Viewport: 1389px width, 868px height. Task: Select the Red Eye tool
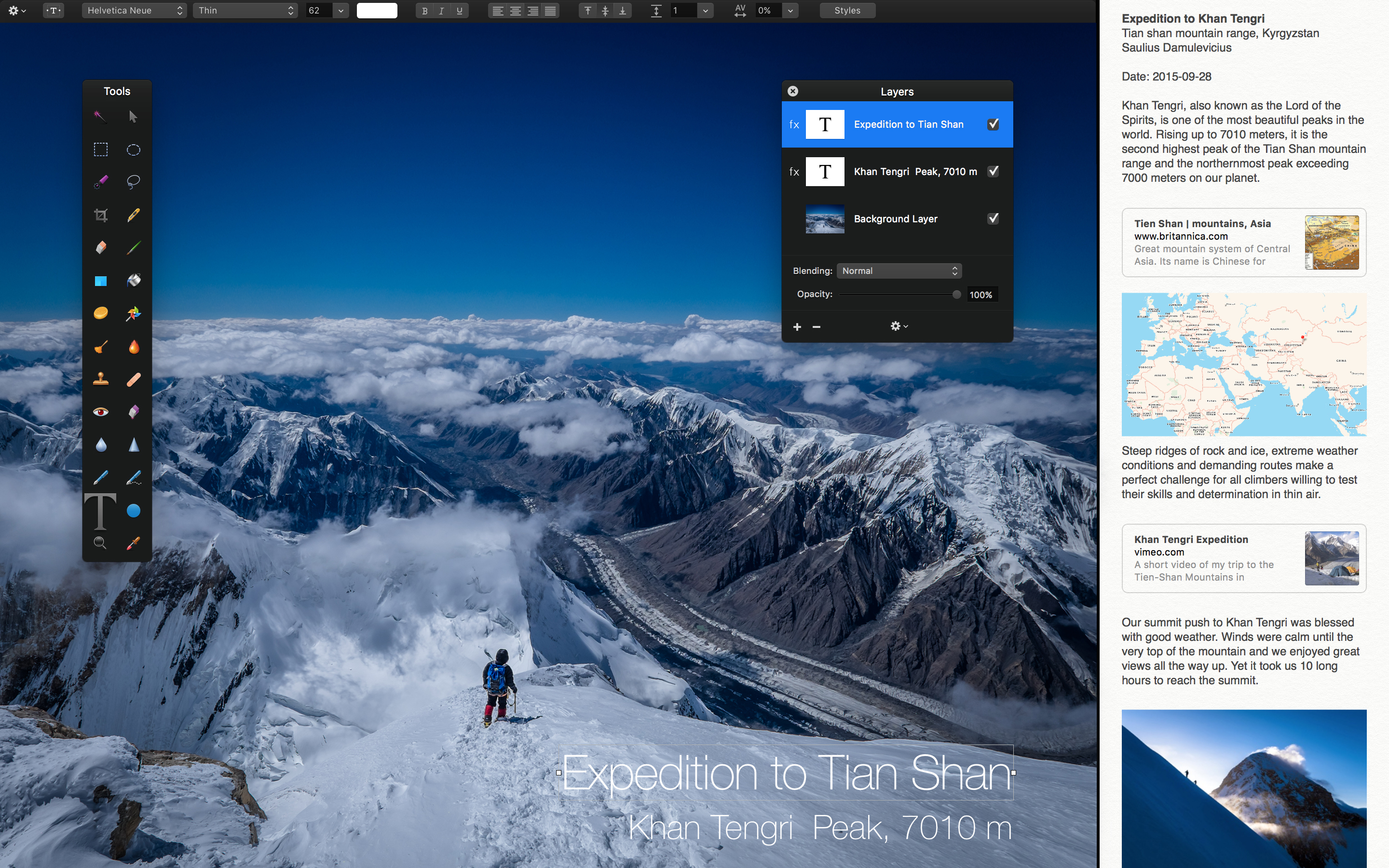(101, 412)
